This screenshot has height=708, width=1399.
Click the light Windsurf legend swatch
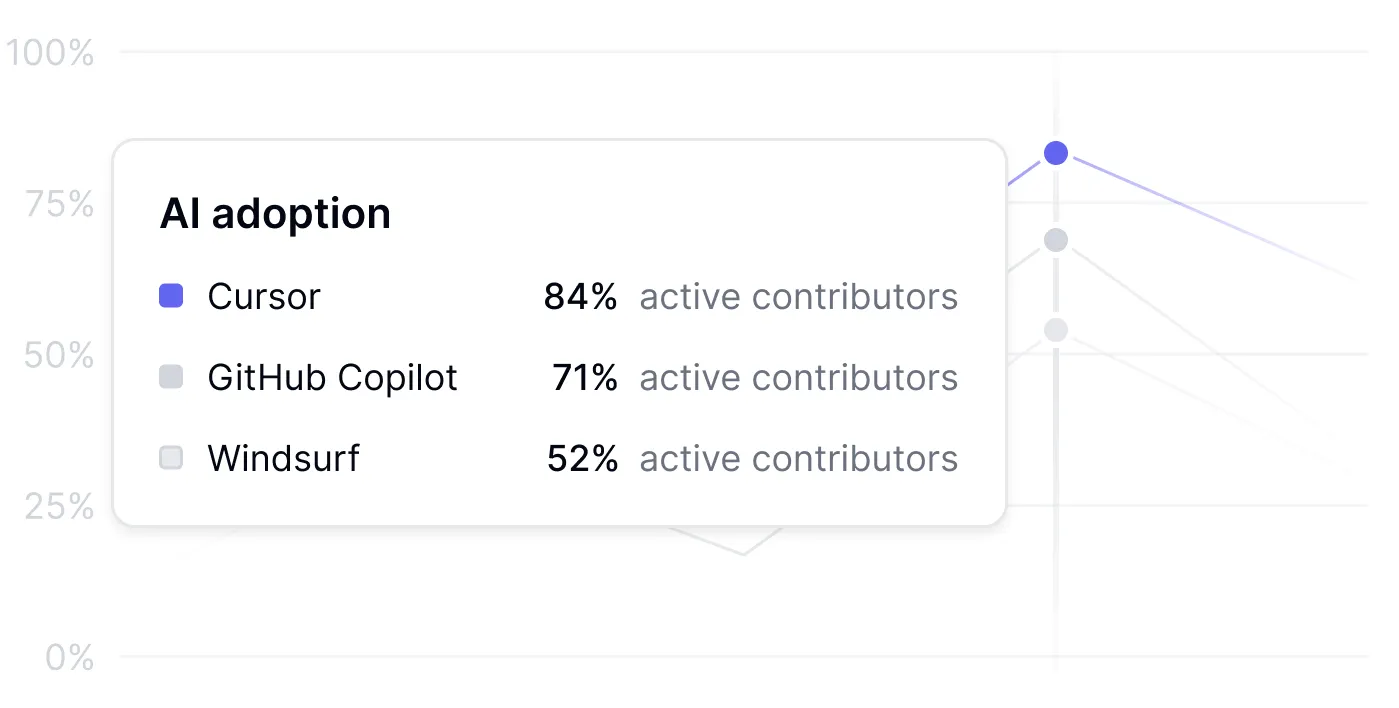[171, 458]
